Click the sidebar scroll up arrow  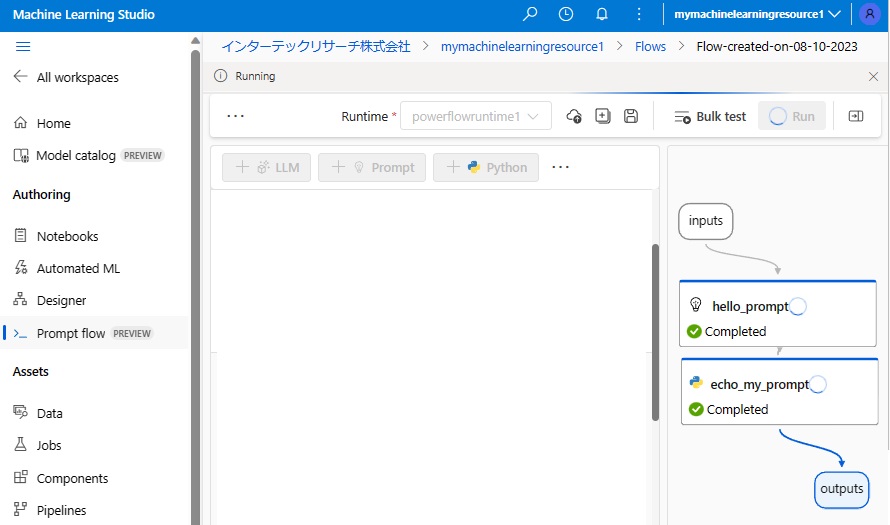195,41
